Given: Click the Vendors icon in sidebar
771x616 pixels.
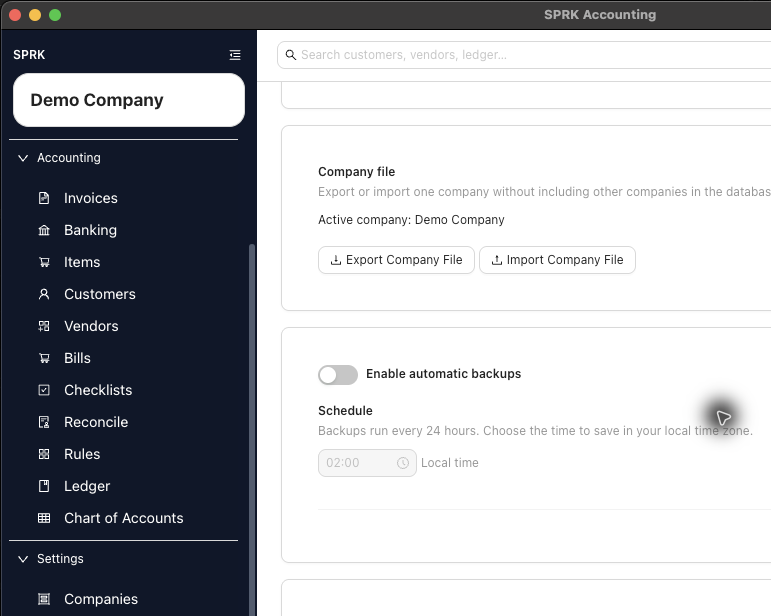Looking at the screenshot, I should click(x=44, y=326).
